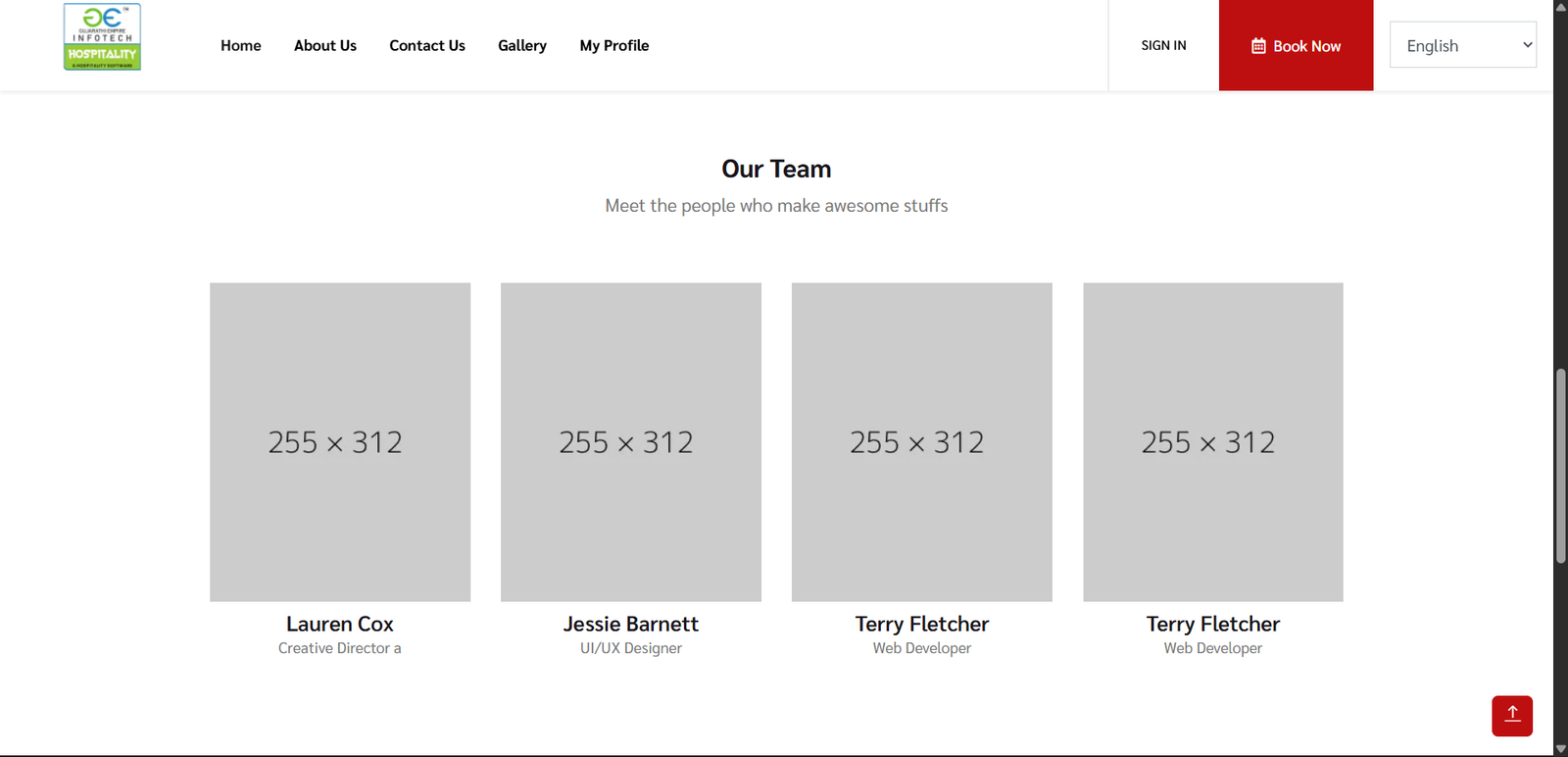
Task: Click the UI/UX Designer role text
Action: pos(630,648)
